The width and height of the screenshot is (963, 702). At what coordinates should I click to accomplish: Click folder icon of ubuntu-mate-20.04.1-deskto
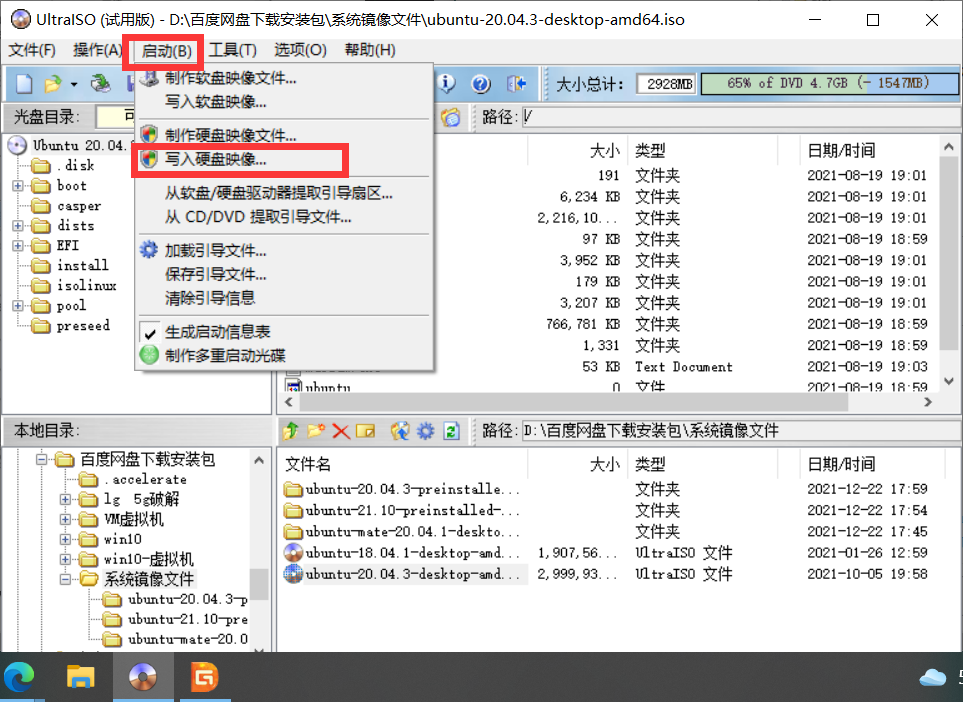(x=293, y=532)
